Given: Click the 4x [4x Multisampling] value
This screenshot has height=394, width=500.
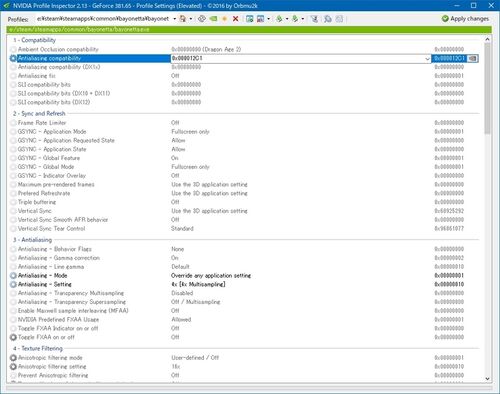Looking at the screenshot, I should 198,284.
